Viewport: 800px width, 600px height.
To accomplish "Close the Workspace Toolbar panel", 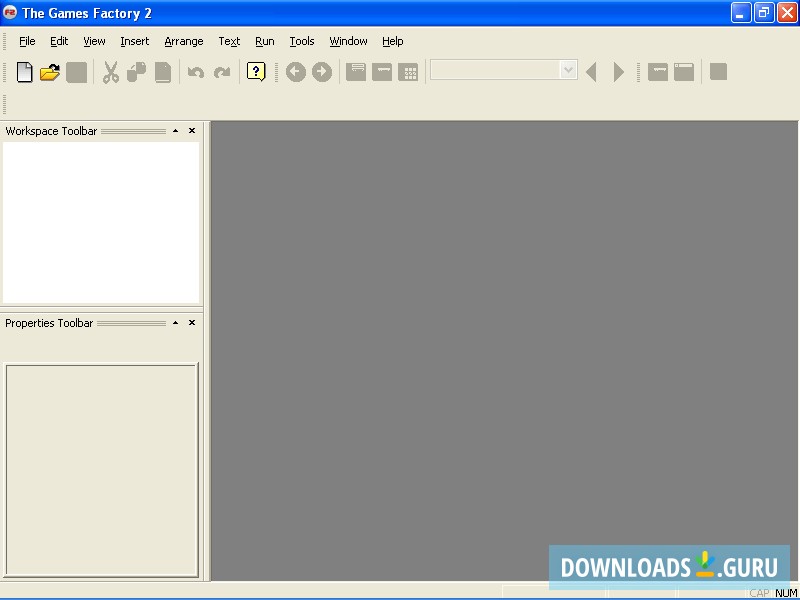I will (192, 131).
